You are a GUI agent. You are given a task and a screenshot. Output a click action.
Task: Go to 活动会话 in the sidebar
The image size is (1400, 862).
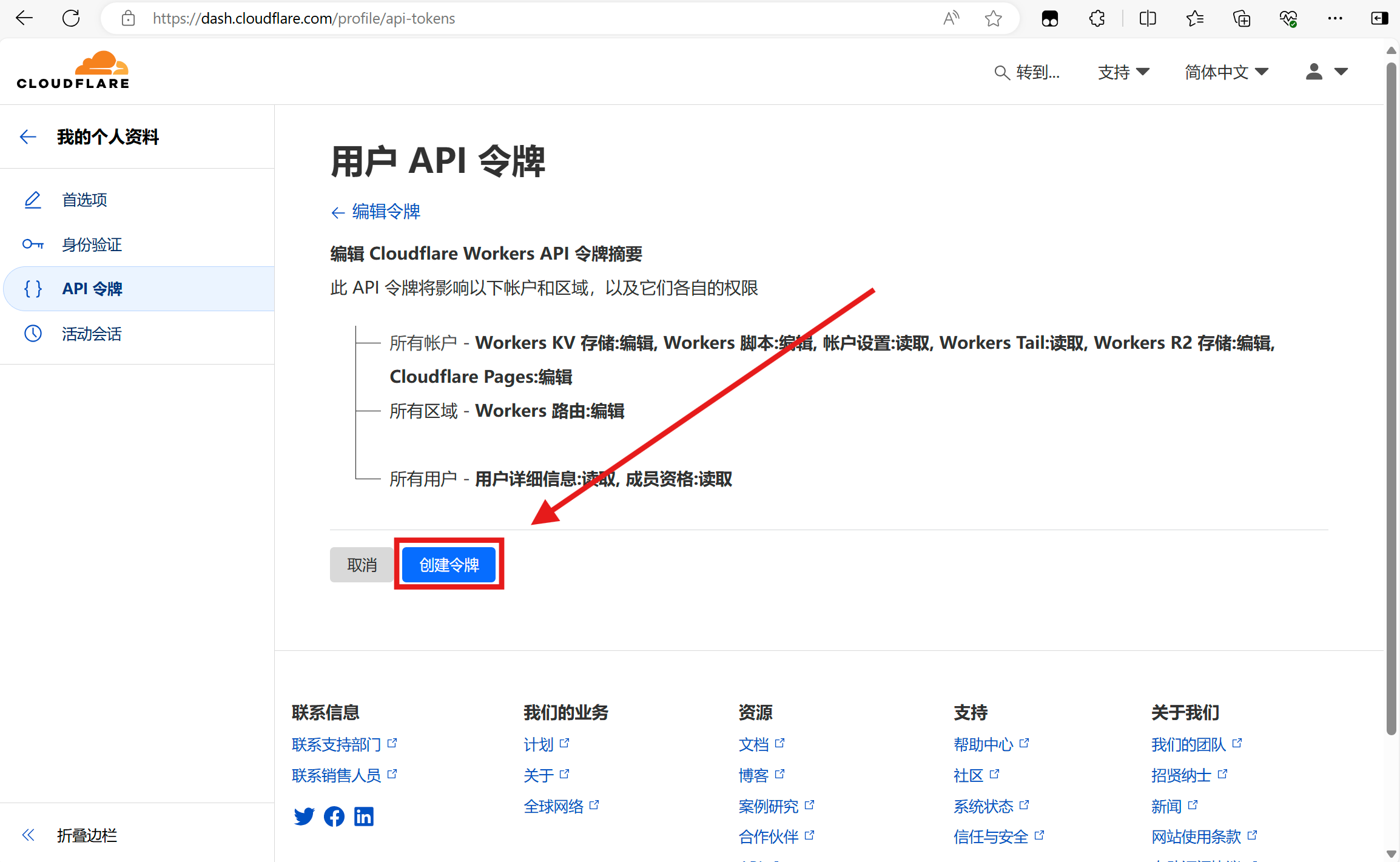tap(92, 334)
